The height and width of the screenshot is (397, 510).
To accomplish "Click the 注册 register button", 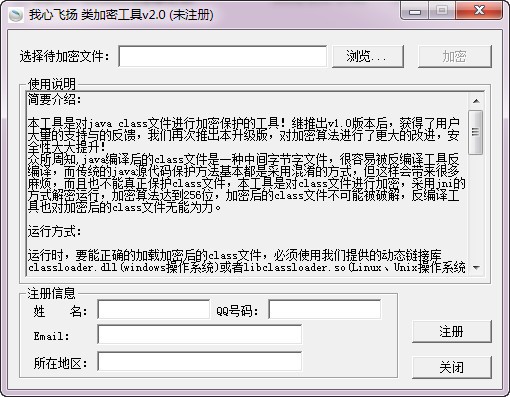I will coord(452,332).
